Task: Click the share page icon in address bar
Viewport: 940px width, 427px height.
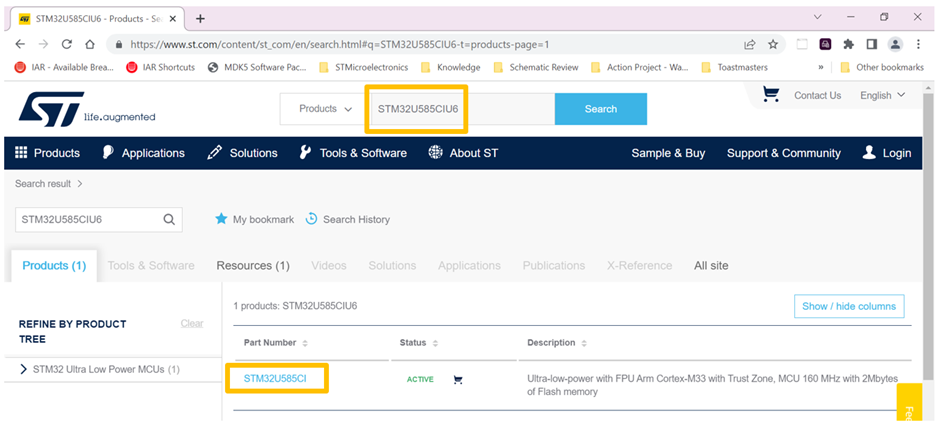Action: pyautogui.click(x=749, y=44)
